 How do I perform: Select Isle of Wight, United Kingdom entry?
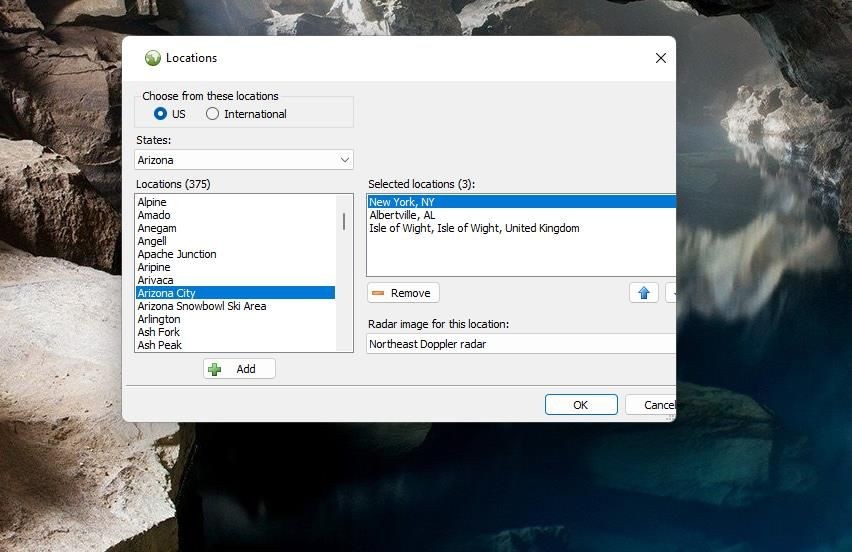click(x=522, y=228)
